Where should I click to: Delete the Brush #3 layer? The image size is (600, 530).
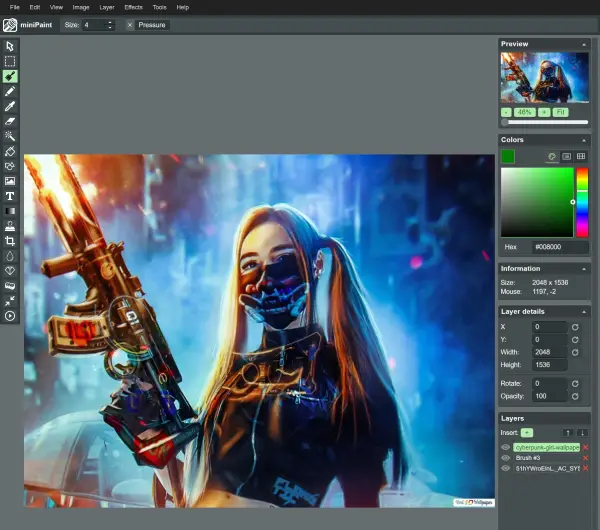coord(585,458)
